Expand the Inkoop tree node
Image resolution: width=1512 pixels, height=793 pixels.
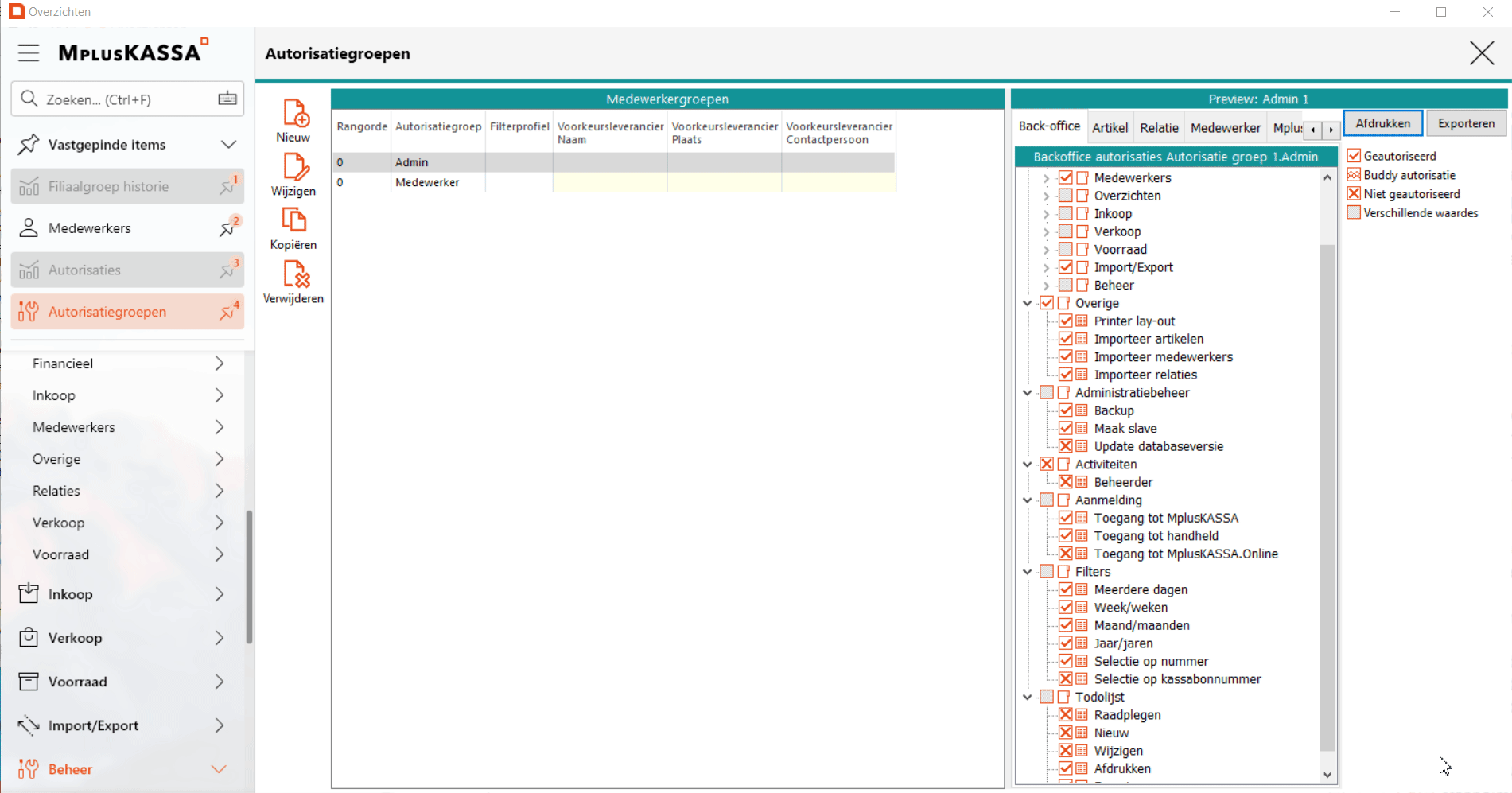1046,214
